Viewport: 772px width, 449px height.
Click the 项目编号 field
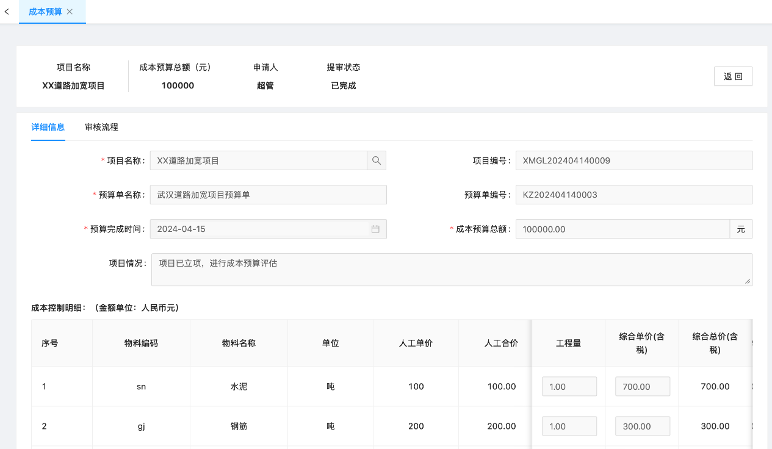pyautogui.click(x=634, y=160)
